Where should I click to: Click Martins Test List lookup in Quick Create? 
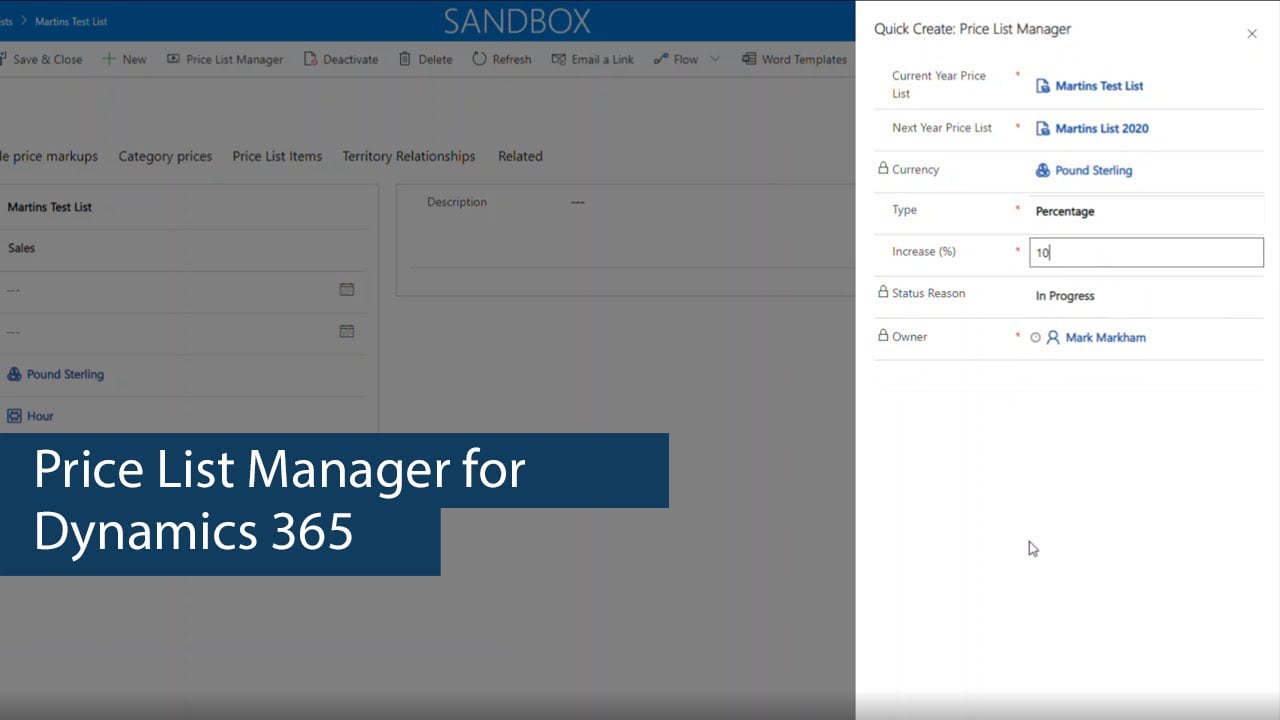pos(1099,86)
